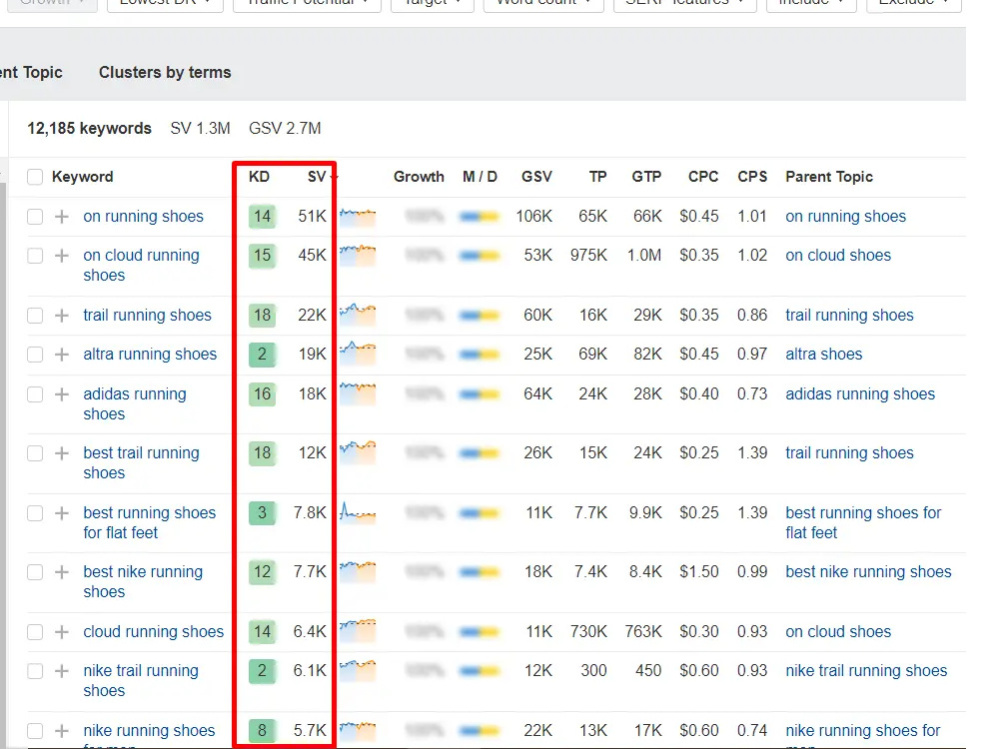Click the GTP column header
Image resolution: width=1000 pixels, height=749 pixels.
(646, 177)
